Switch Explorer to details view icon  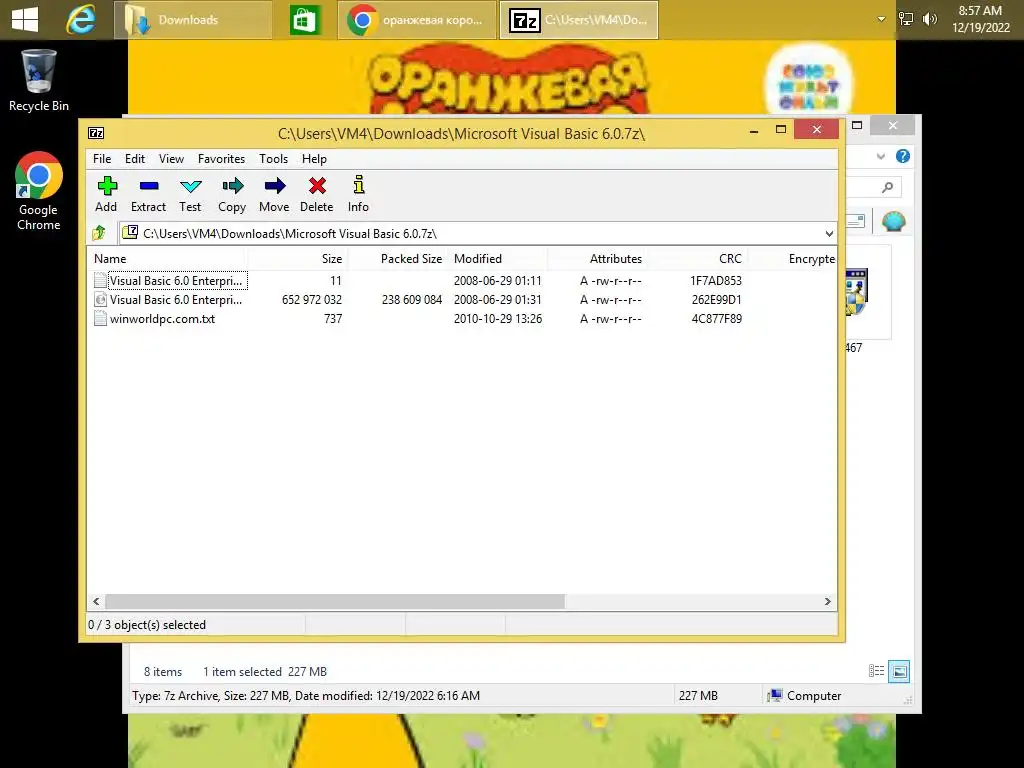[876, 671]
